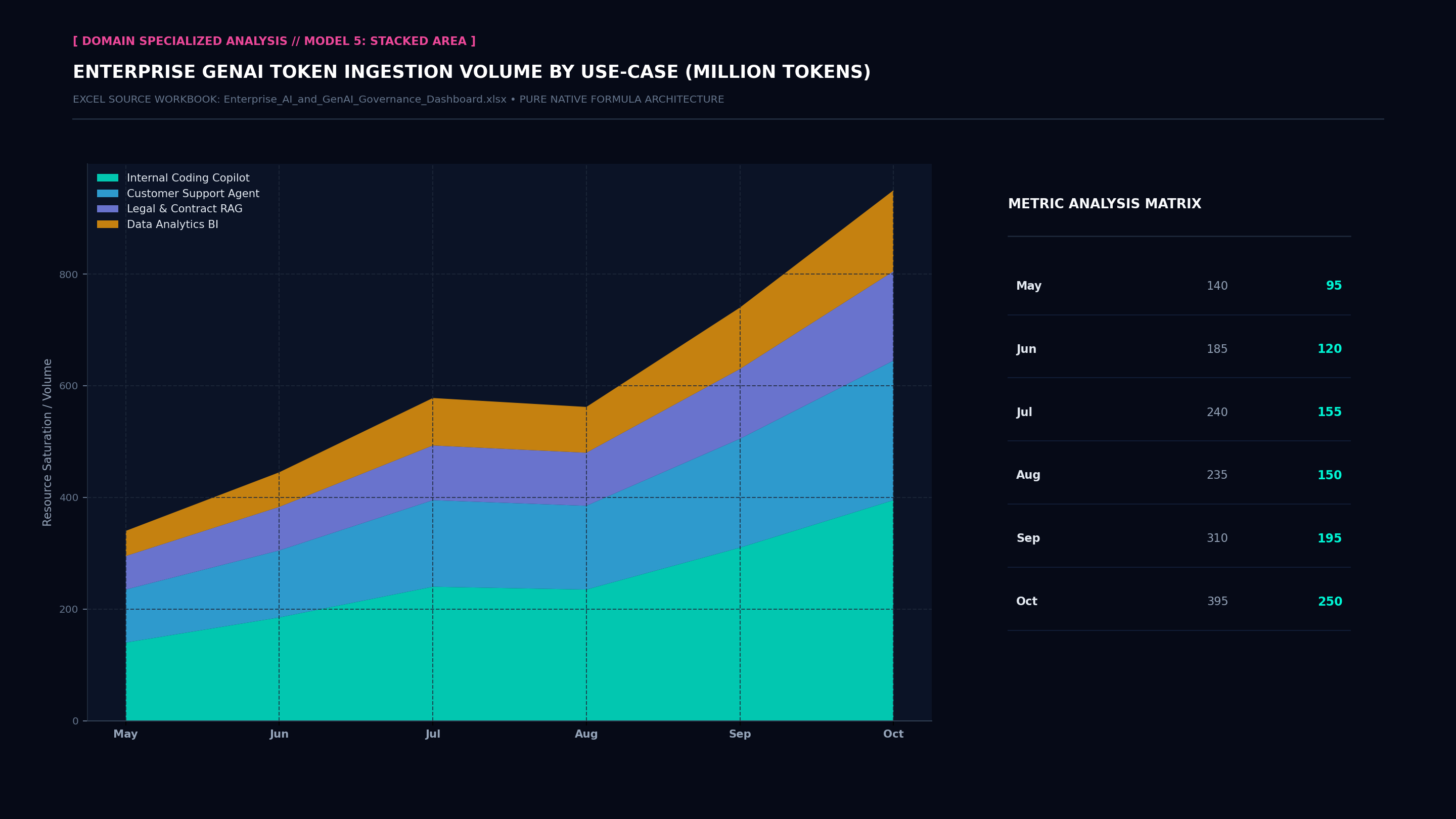Click the purple Legal & Contract RAG legend swatch
This screenshot has height=819, width=1456.
coord(107,209)
